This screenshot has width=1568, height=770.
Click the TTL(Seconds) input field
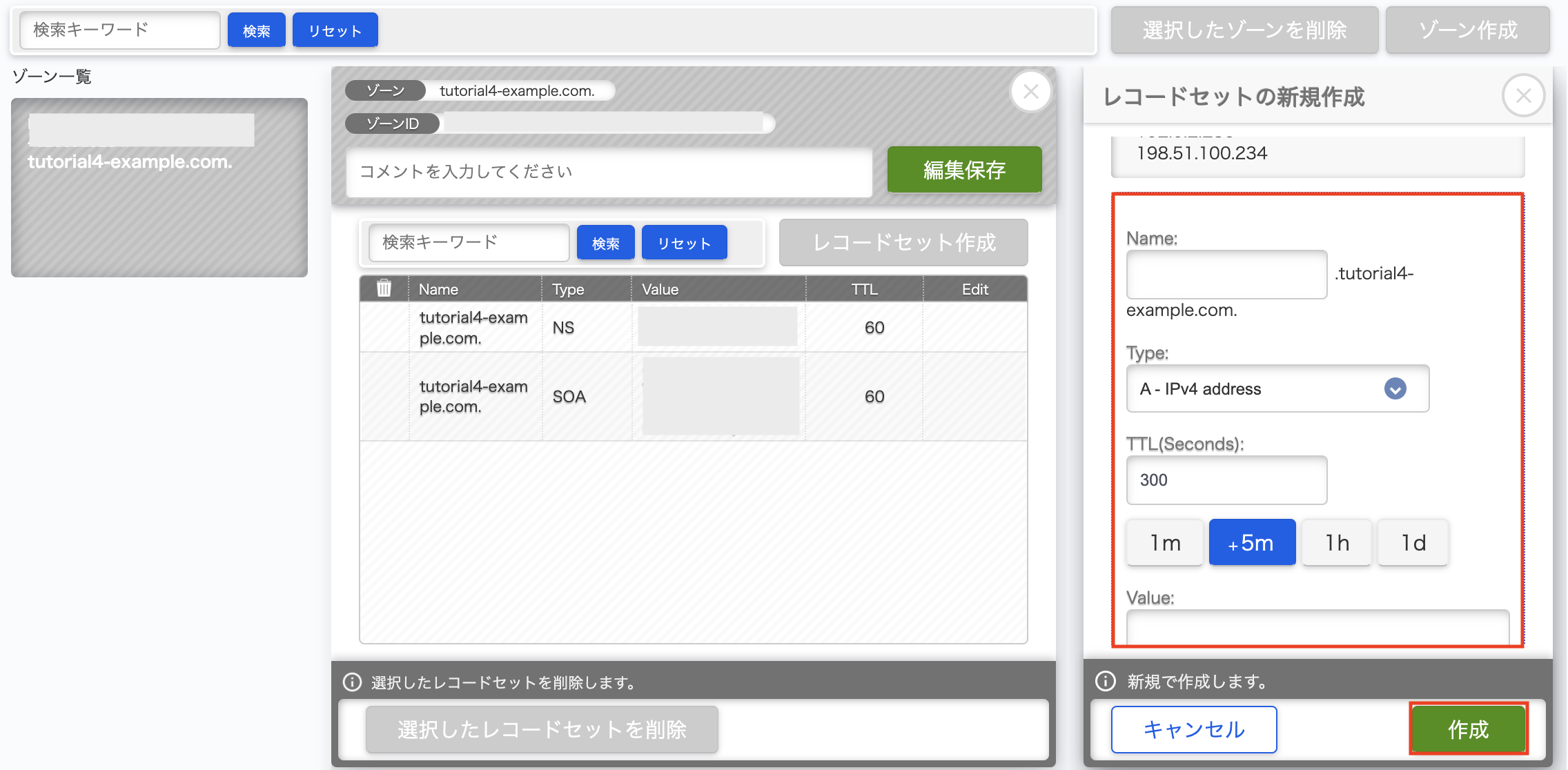coord(1226,480)
